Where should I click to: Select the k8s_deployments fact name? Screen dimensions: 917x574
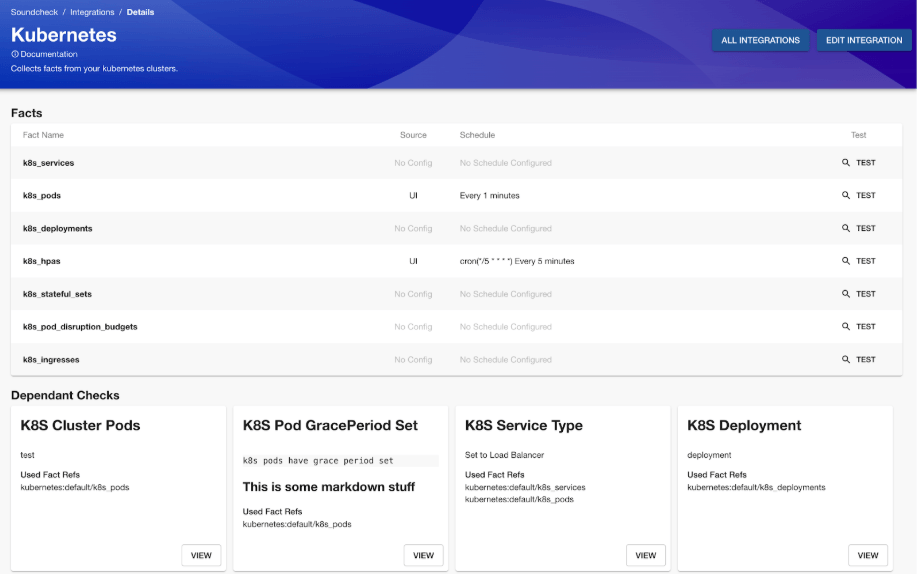57,228
